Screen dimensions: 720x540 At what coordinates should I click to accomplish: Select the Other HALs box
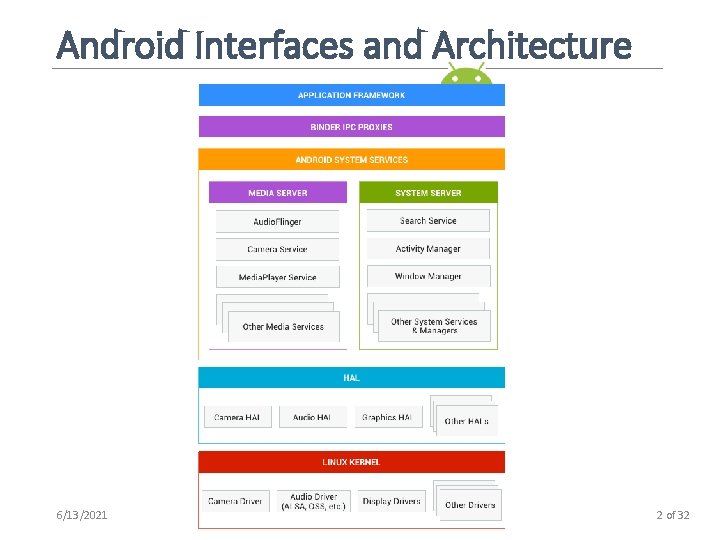(467, 420)
